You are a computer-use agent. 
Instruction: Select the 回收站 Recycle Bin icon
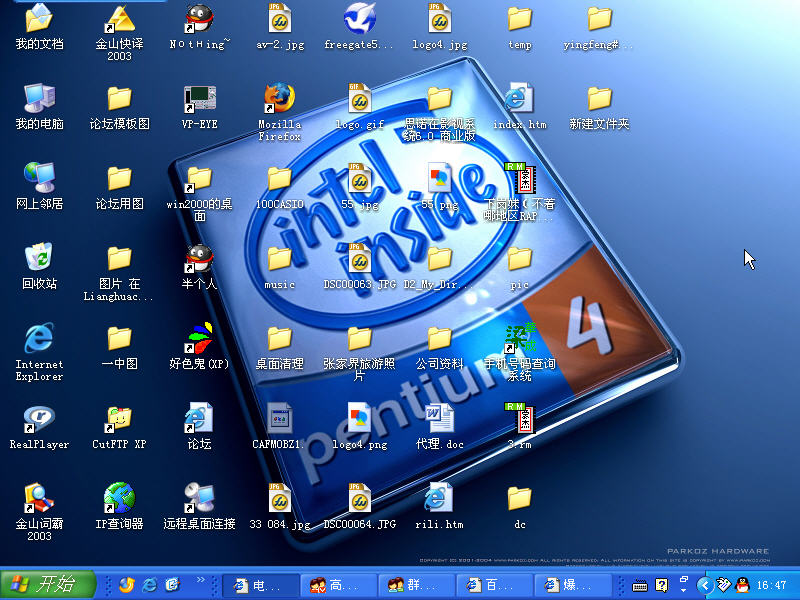pyautogui.click(x=39, y=258)
